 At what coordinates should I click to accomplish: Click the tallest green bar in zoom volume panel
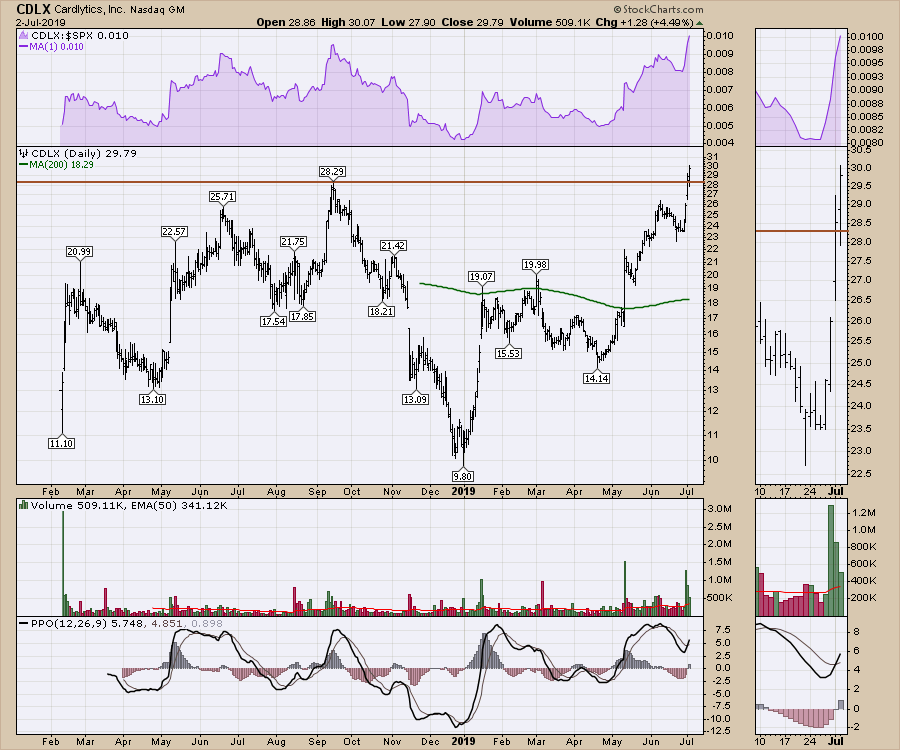832,561
